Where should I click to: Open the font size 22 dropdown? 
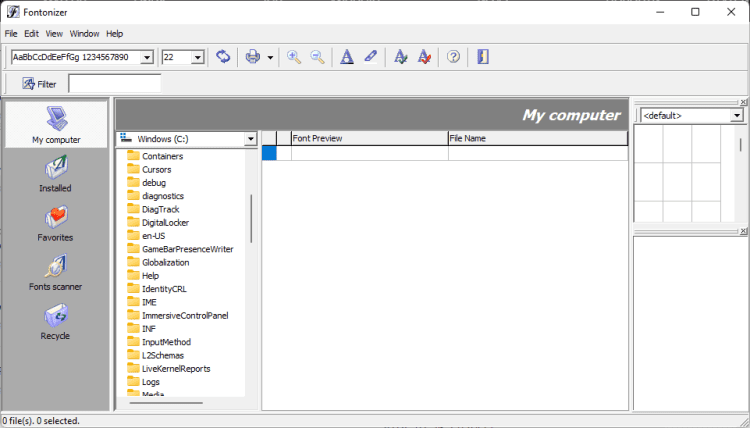click(x=198, y=57)
